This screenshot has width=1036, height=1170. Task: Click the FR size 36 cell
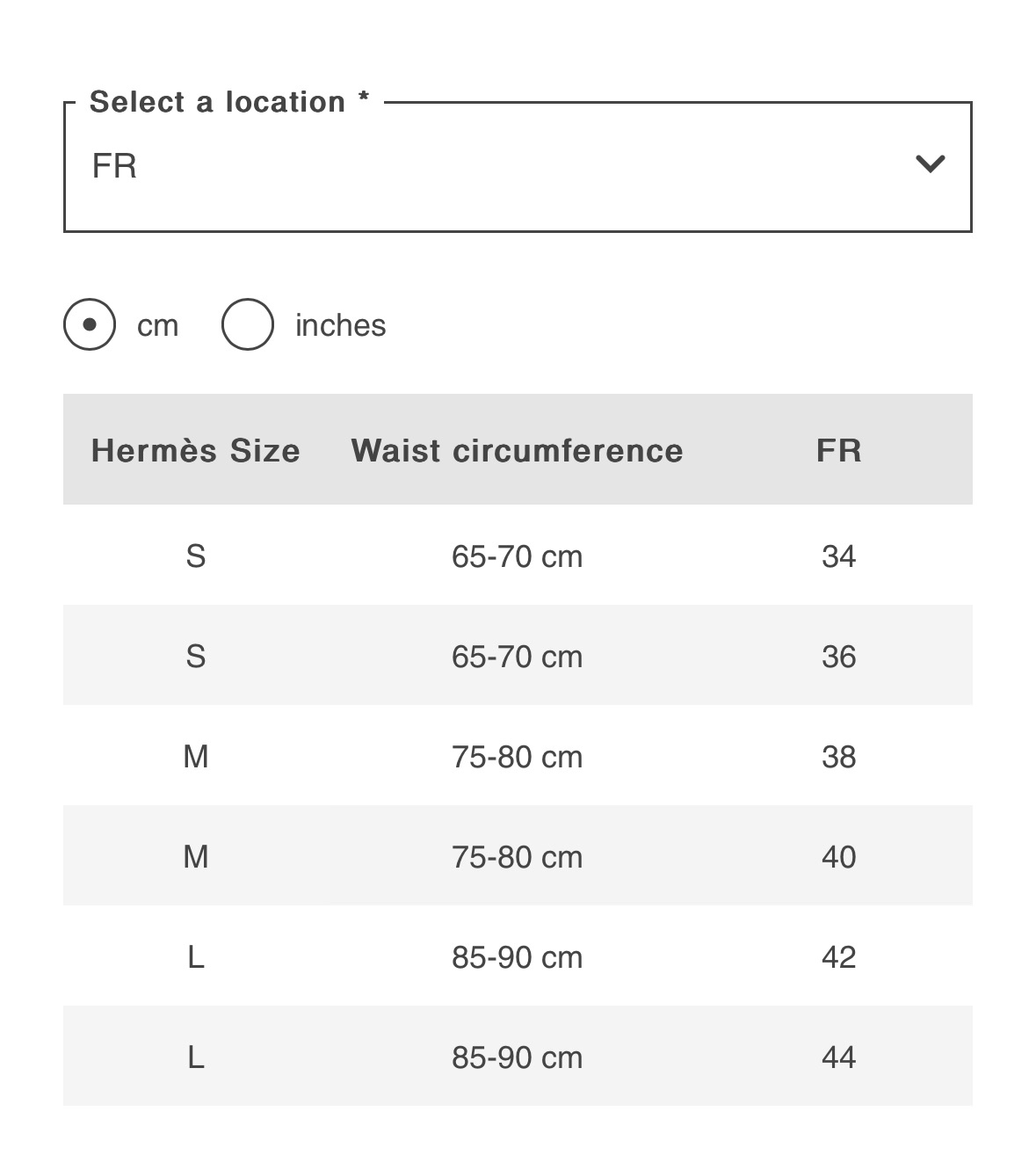[x=838, y=657]
